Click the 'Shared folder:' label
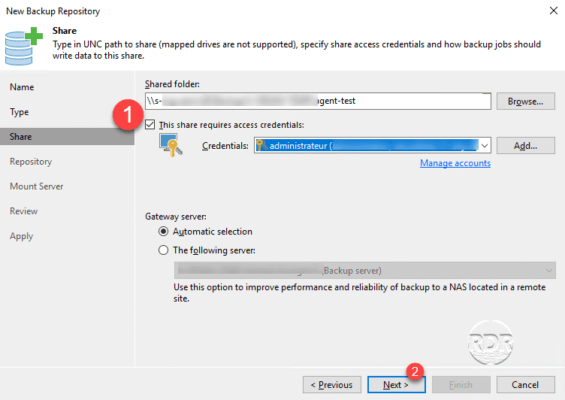The width and height of the screenshot is (565, 400). coord(172,84)
